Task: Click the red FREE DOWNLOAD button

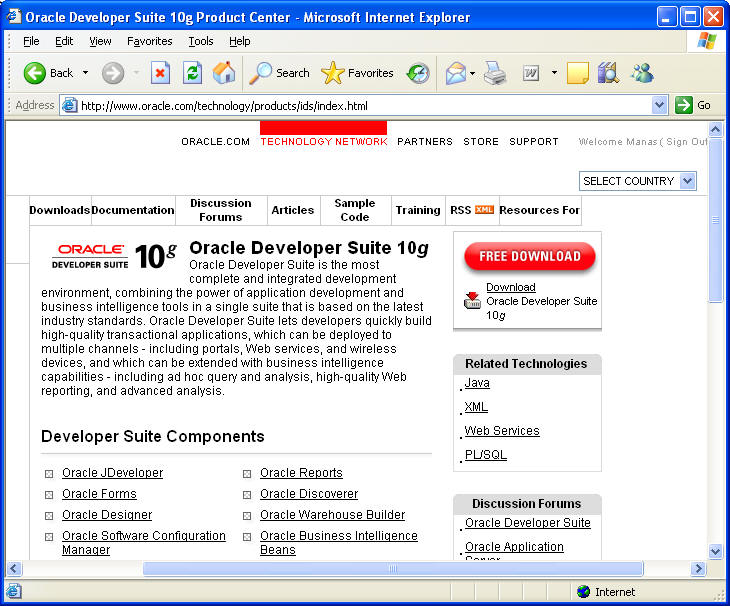Action: [x=529, y=256]
